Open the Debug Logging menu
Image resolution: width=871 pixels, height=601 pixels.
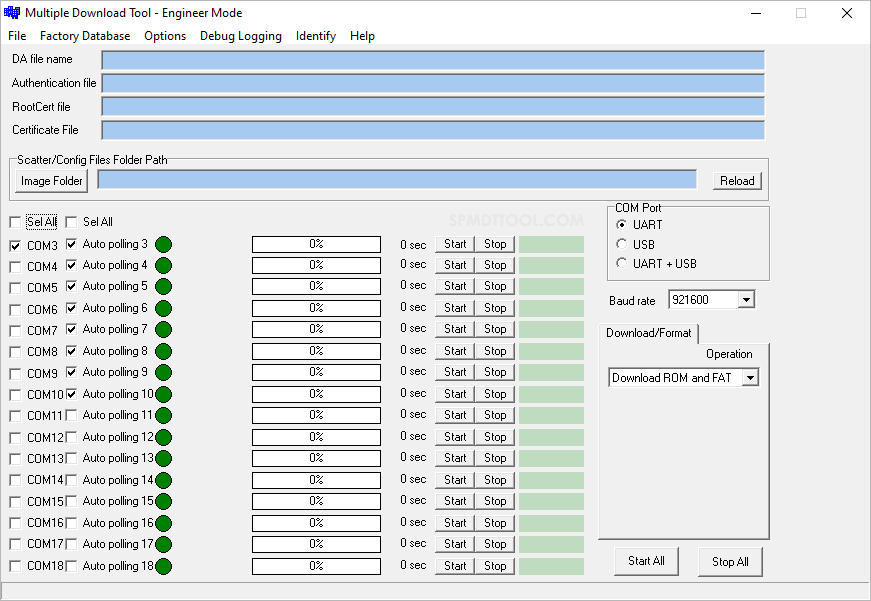pyautogui.click(x=241, y=36)
